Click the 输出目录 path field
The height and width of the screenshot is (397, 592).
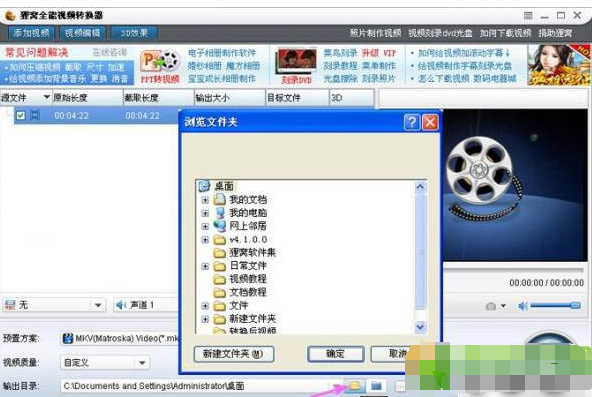coord(200,386)
